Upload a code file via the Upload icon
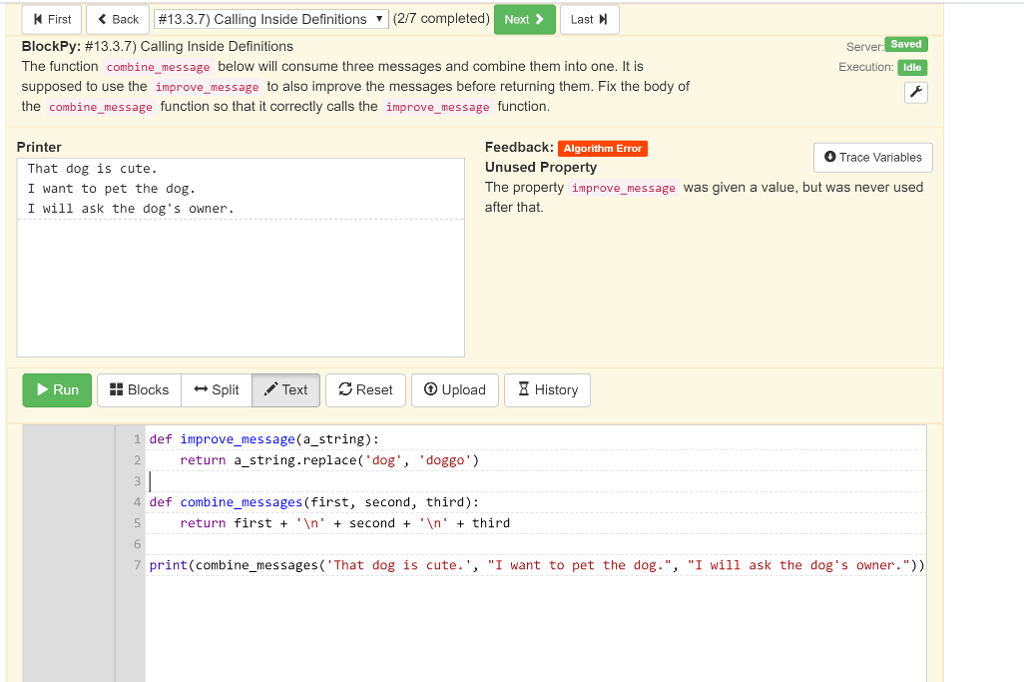Screen dimensions: 1024x682 [x=454, y=390]
